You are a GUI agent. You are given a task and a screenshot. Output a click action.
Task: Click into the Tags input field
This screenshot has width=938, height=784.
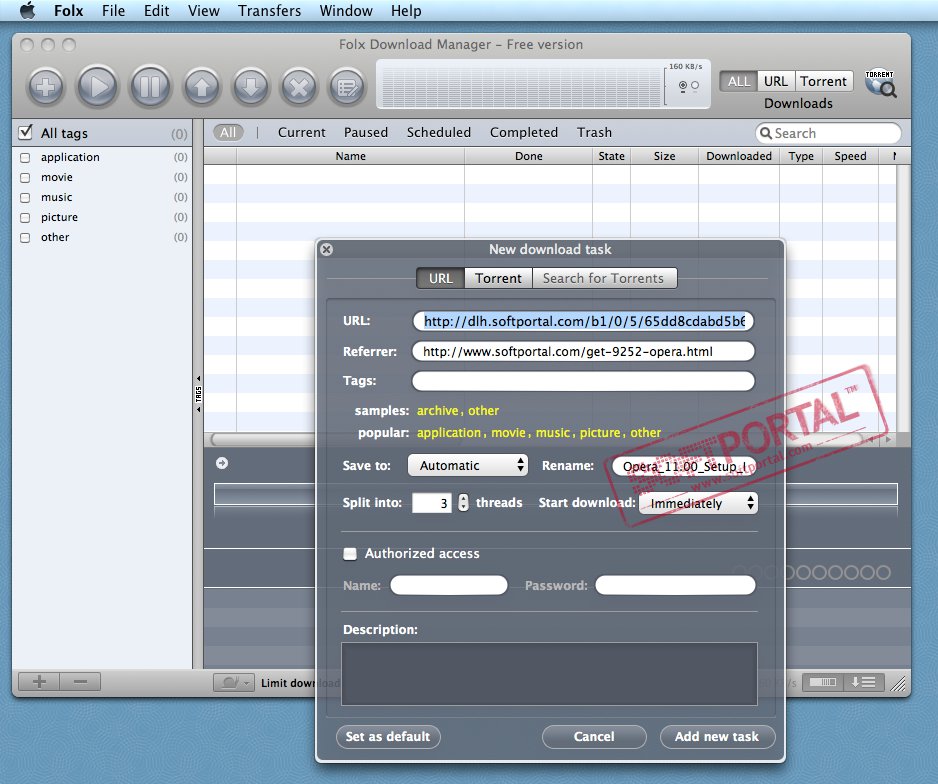pyautogui.click(x=583, y=381)
